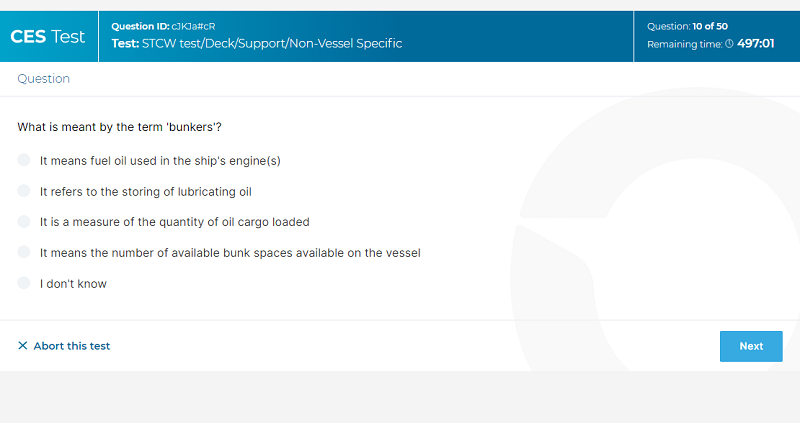
Task: Click answer text about bunk spaces on vessel
Action: [x=230, y=253]
